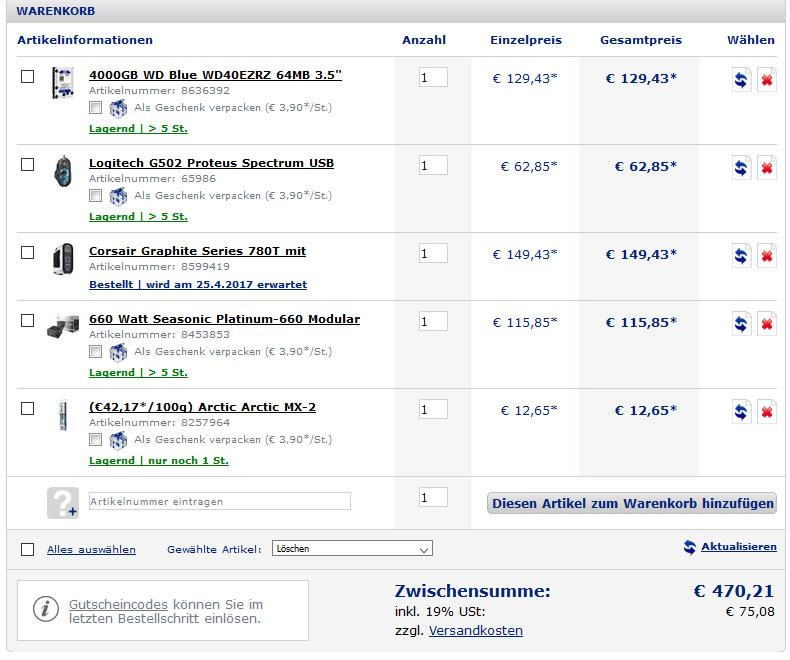Open Seasonic power supply thumbnail

[63, 326]
